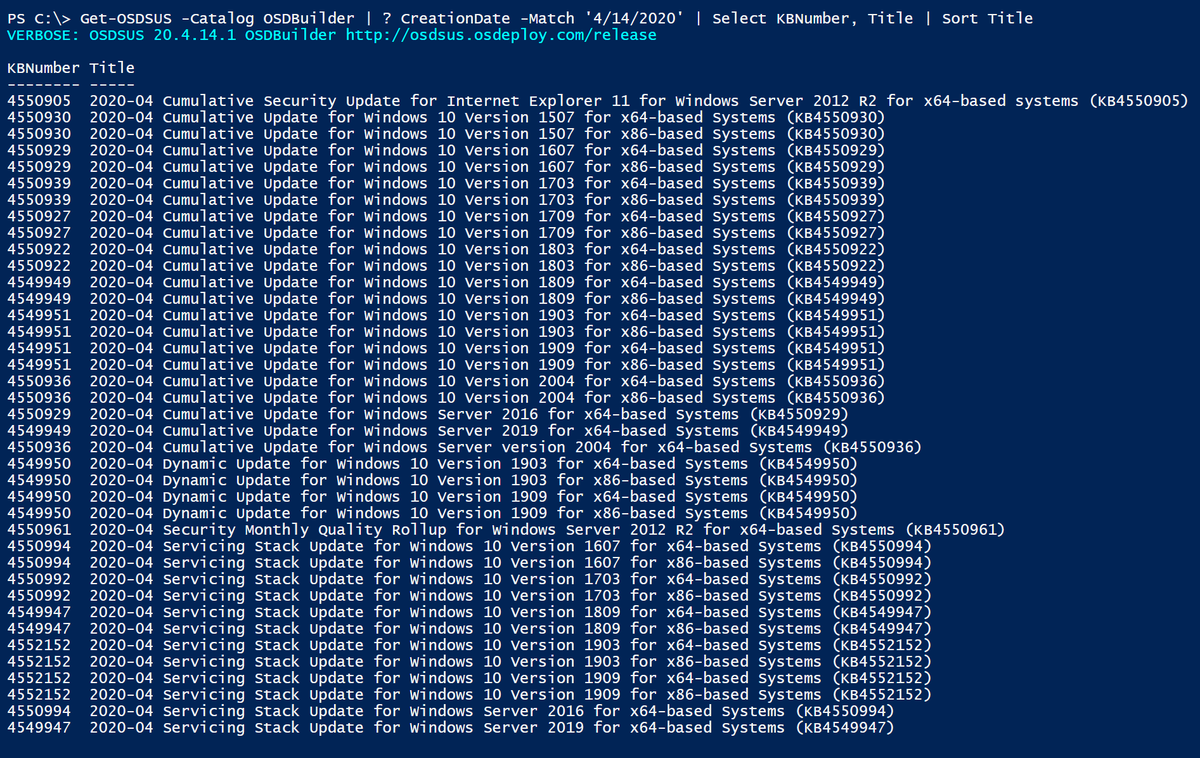Image resolution: width=1200 pixels, height=758 pixels.
Task: Select Cumulative Update Windows 10 Version 1903 x64 row
Action: [x=446, y=316]
